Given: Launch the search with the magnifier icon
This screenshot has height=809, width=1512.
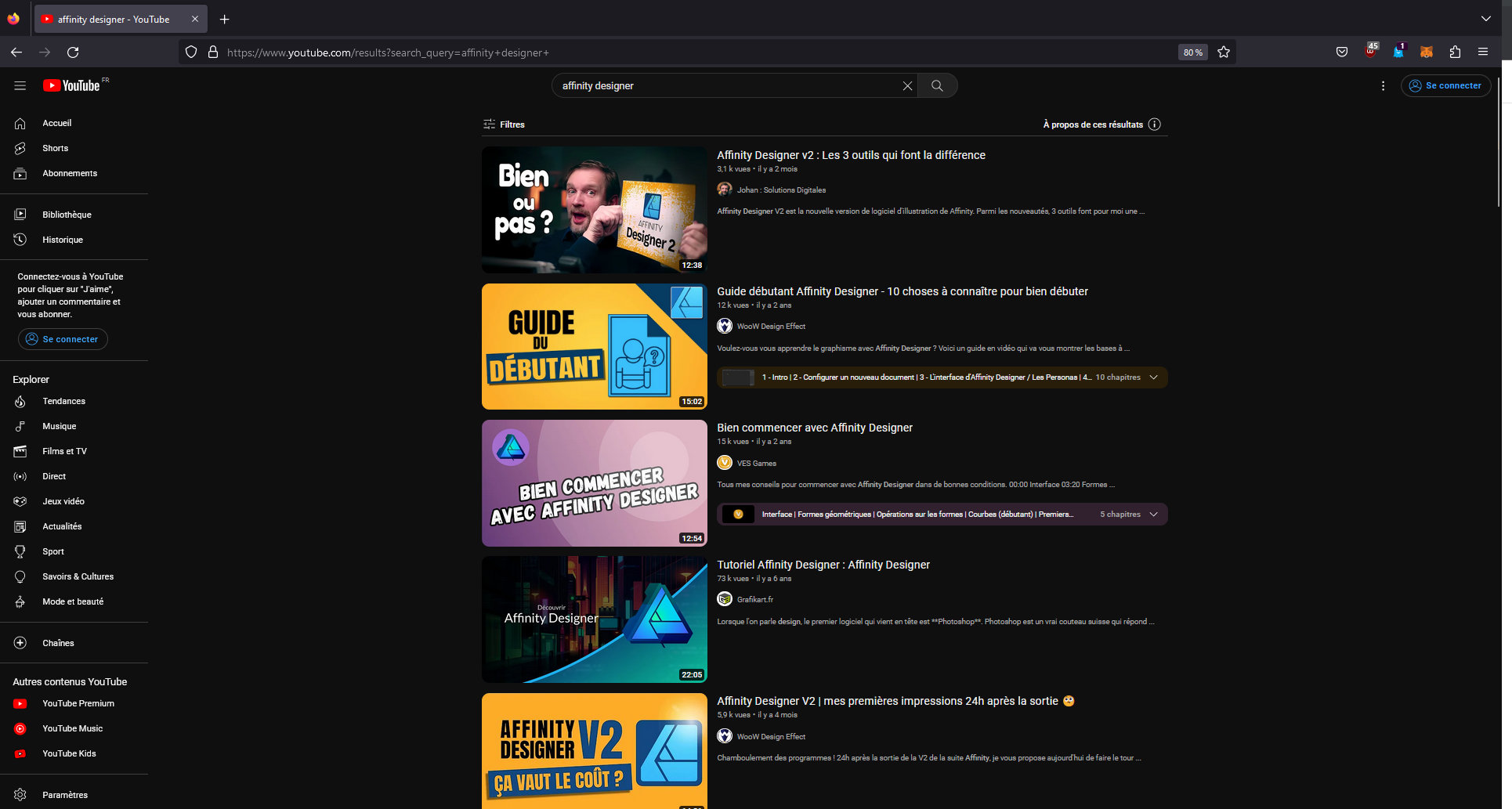Looking at the screenshot, I should point(937,85).
